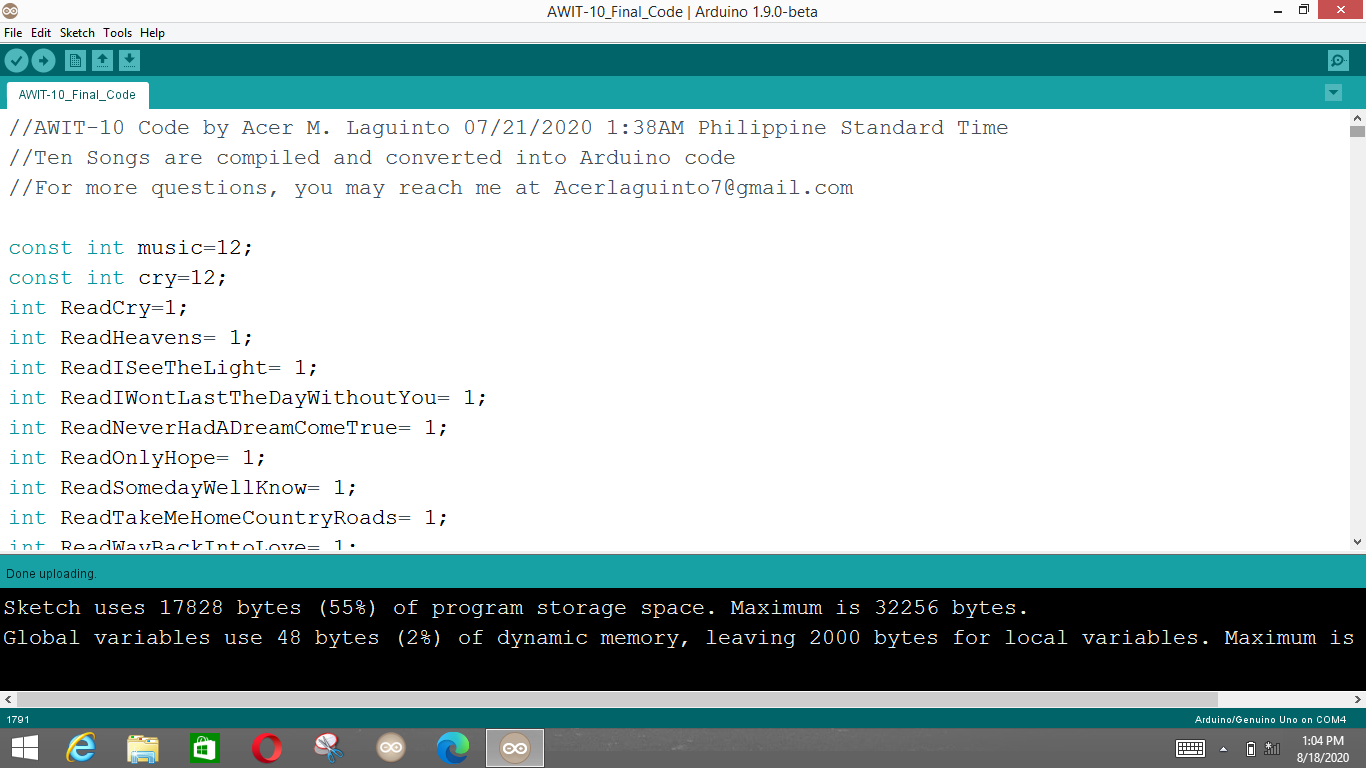The image size is (1366, 768).
Task: Open the Edit menu
Action: pos(41,33)
